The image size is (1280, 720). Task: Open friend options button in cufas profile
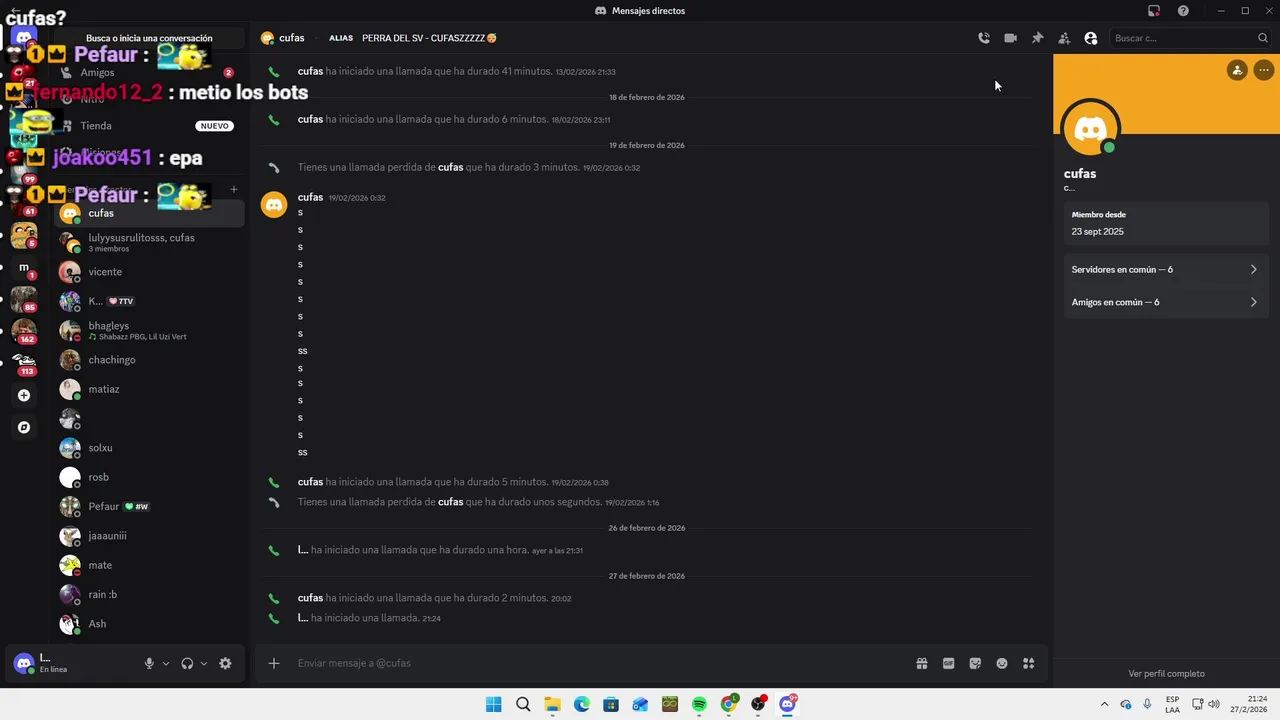(1238, 70)
